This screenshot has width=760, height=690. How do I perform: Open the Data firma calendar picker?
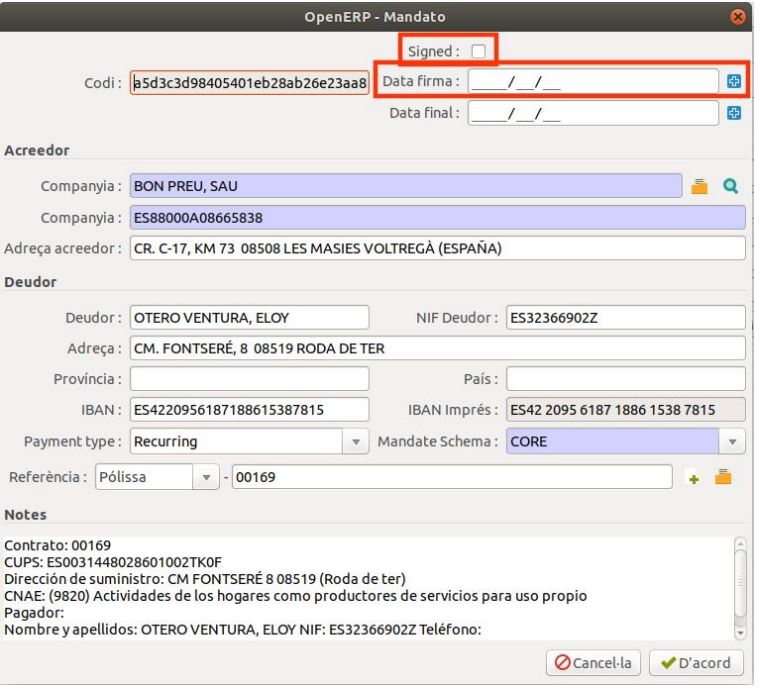pyautogui.click(x=733, y=81)
